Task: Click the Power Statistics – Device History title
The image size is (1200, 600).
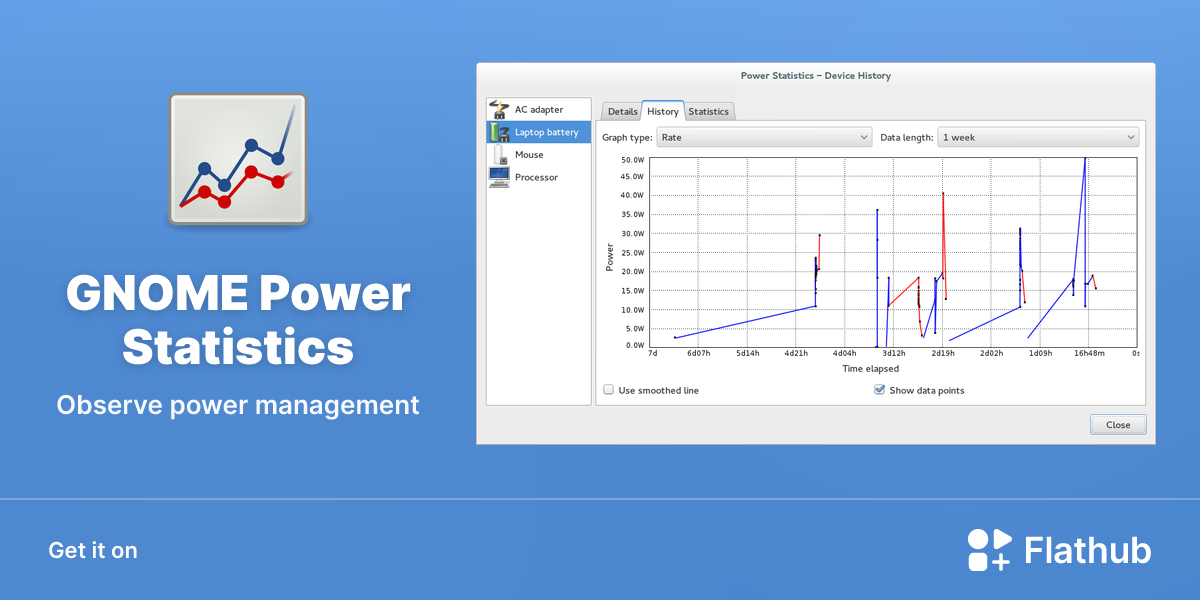Action: pyautogui.click(x=816, y=75)
